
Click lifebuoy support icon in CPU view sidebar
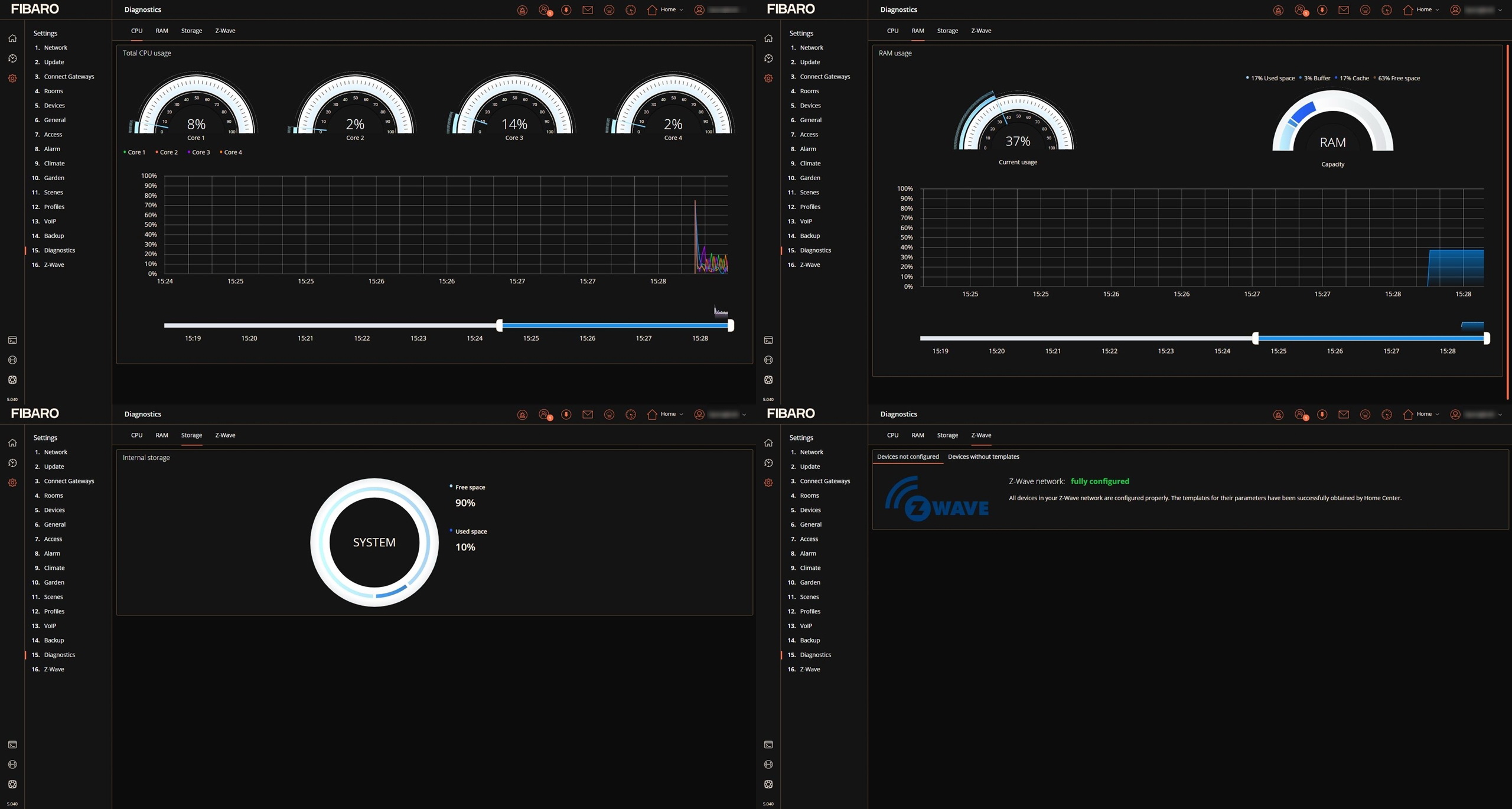[x=12, y=380]
